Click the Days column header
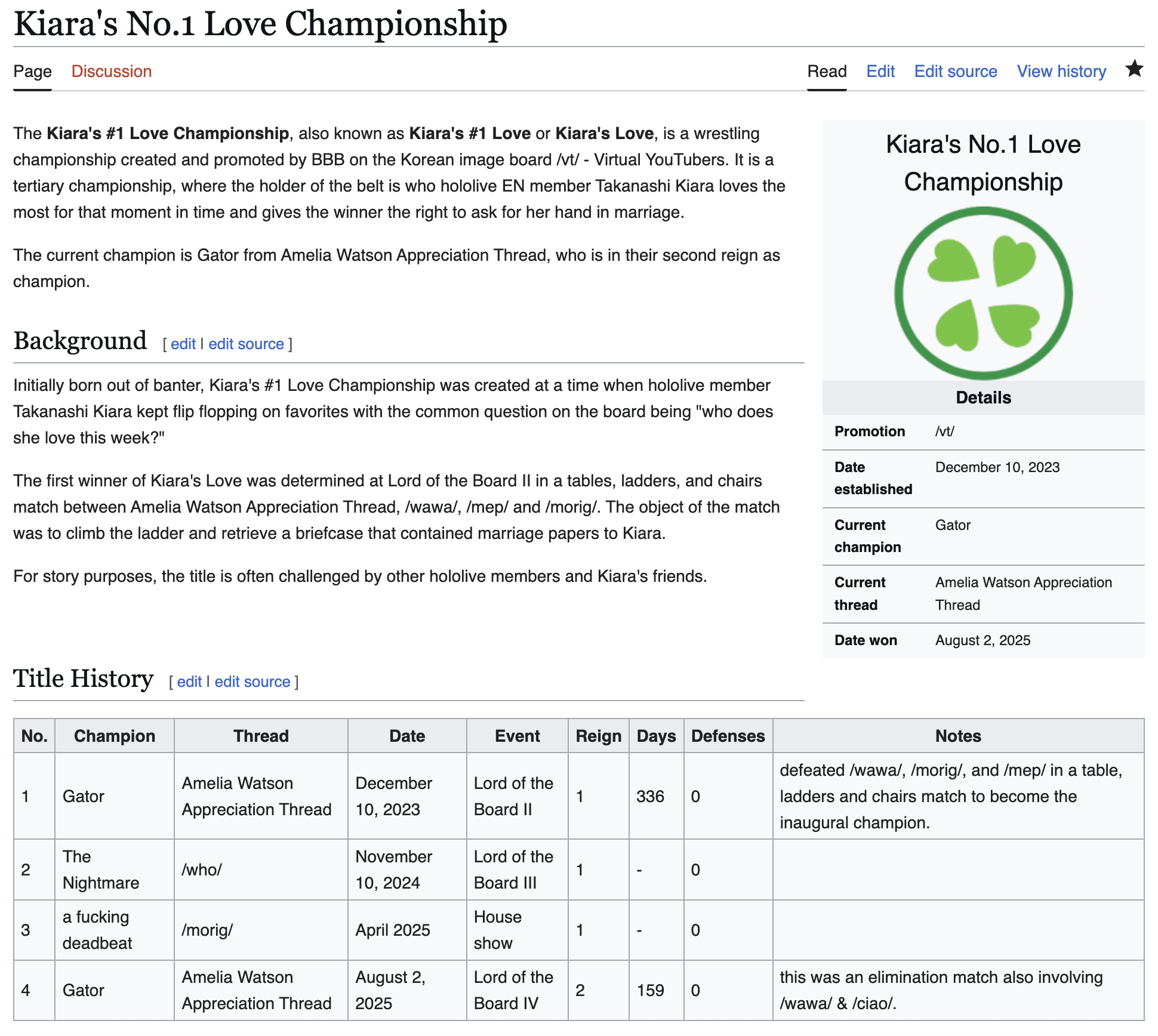Viewport: 1158px width, 1036px height. point(656,736)
